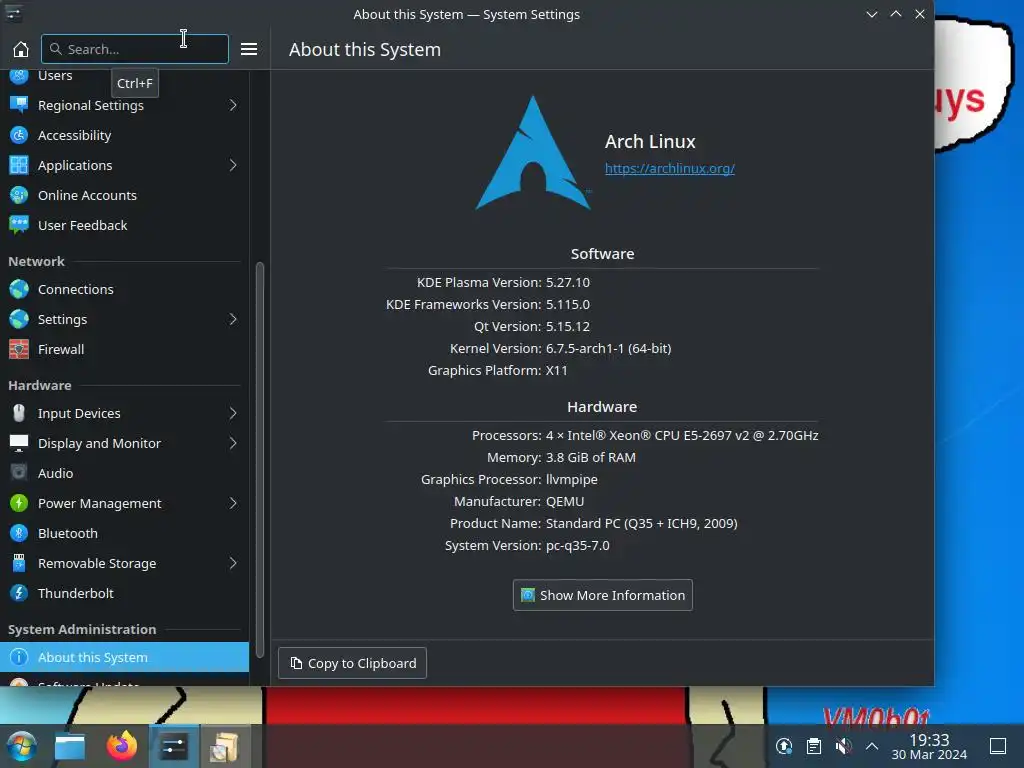Image resolution: width=1024 pixels, height=768 pixels.
Task: Click the Power Management green icon
Action: [x=19, y=504]
